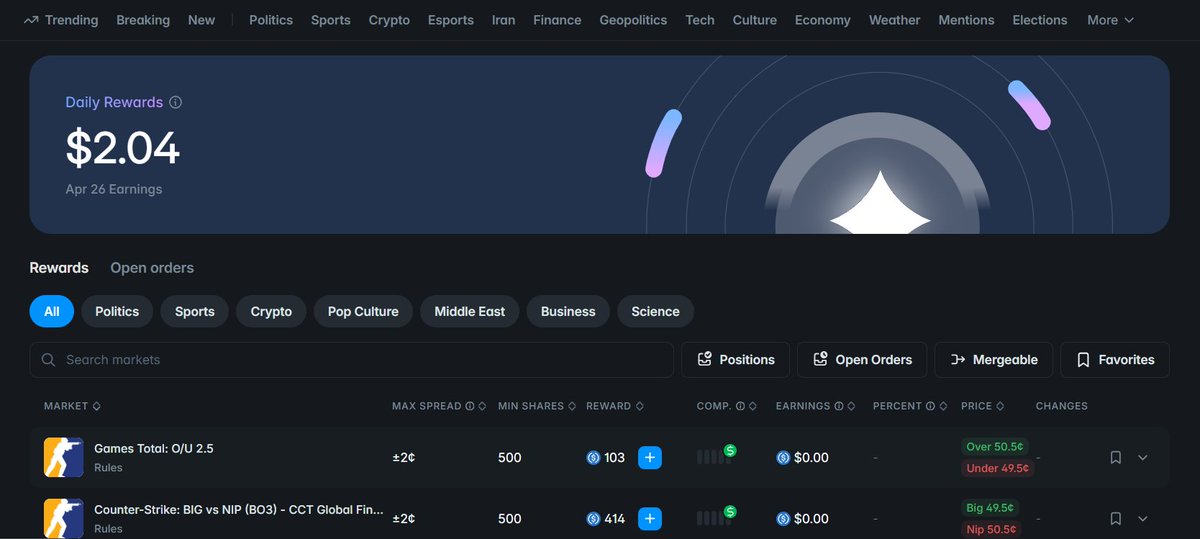
Task: Expand the Games Total O/U 2.5 row
Action: (x=1143, y=457)
